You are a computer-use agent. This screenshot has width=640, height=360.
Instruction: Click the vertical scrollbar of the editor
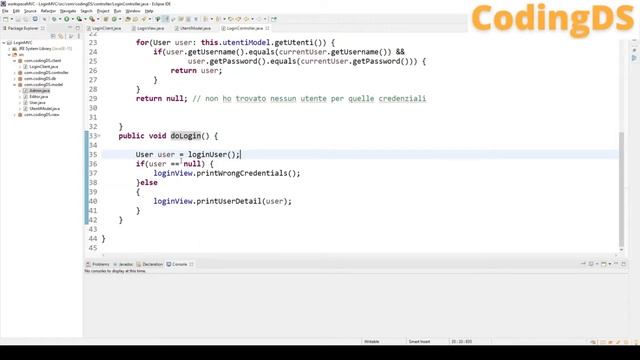click(x=622, y=190)
